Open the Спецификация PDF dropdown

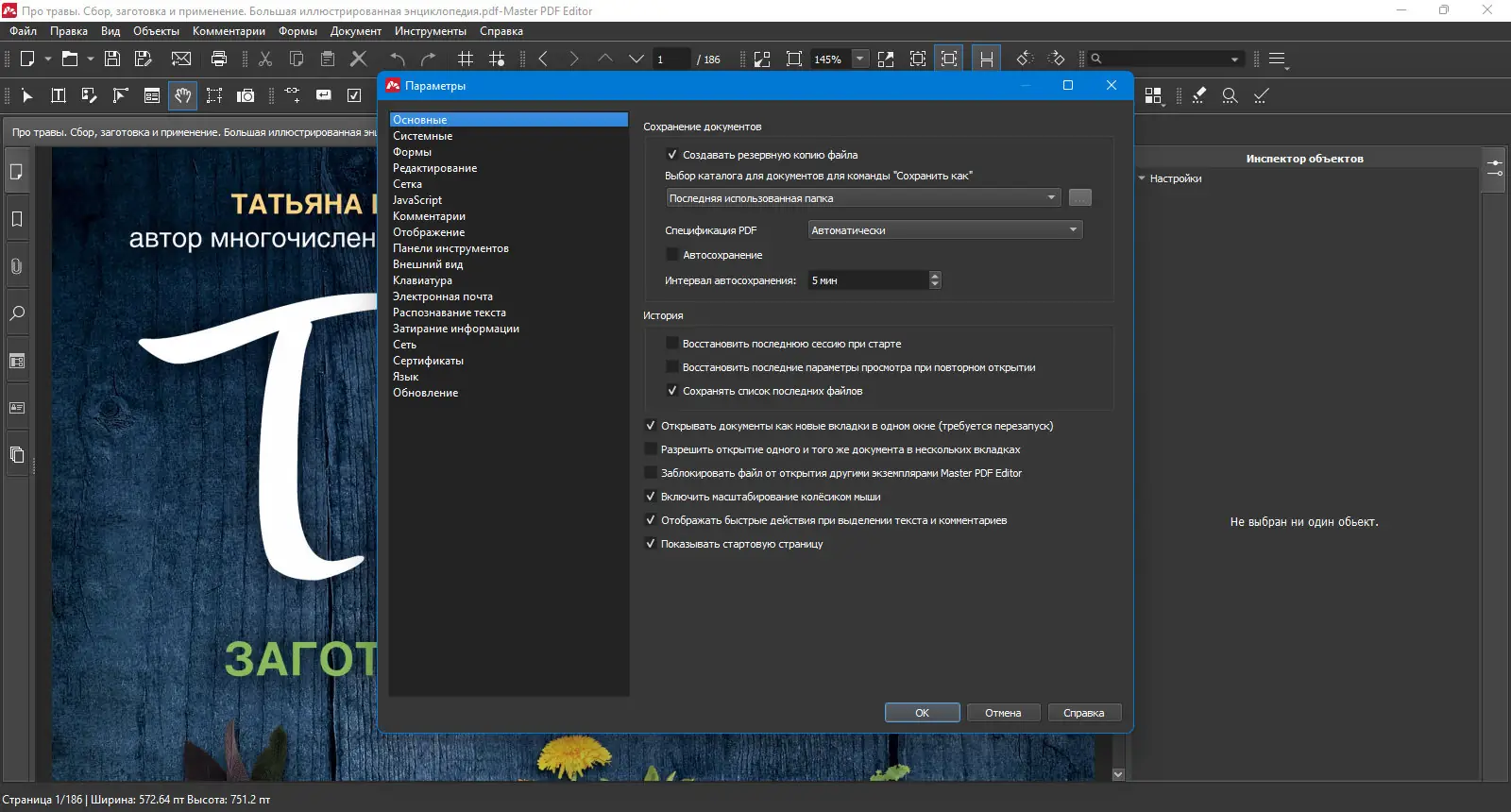944,230
